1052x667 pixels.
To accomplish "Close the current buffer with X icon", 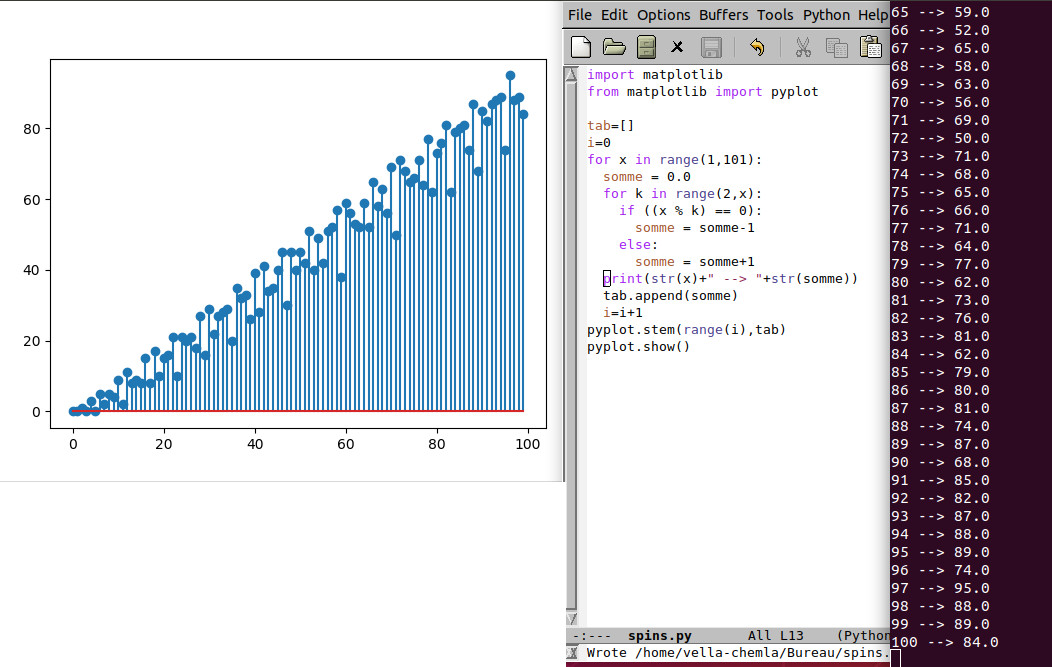I will pos(677,47).
